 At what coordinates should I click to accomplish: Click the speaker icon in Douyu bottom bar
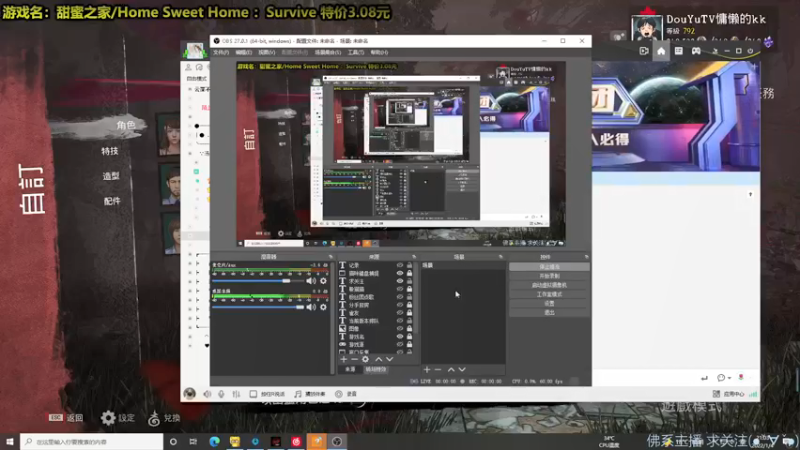[207, 394]
